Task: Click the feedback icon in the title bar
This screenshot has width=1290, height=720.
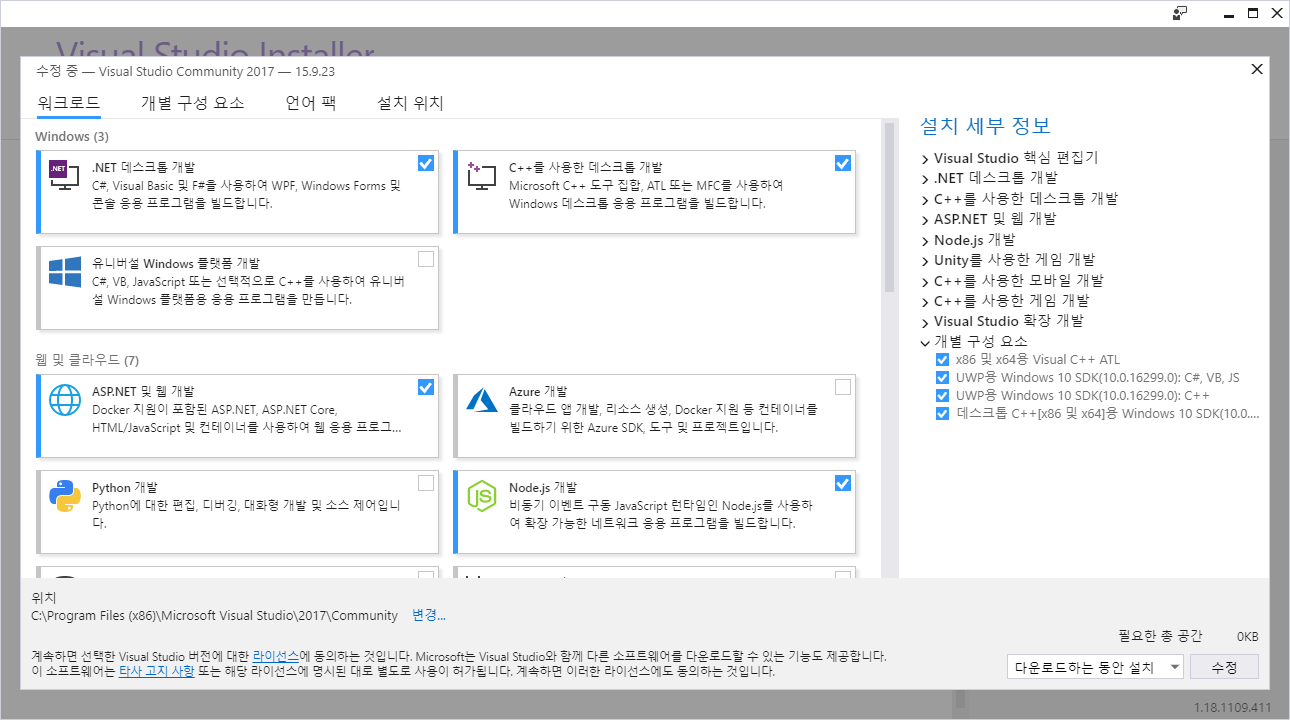Action: click(x=1181, y=13)
